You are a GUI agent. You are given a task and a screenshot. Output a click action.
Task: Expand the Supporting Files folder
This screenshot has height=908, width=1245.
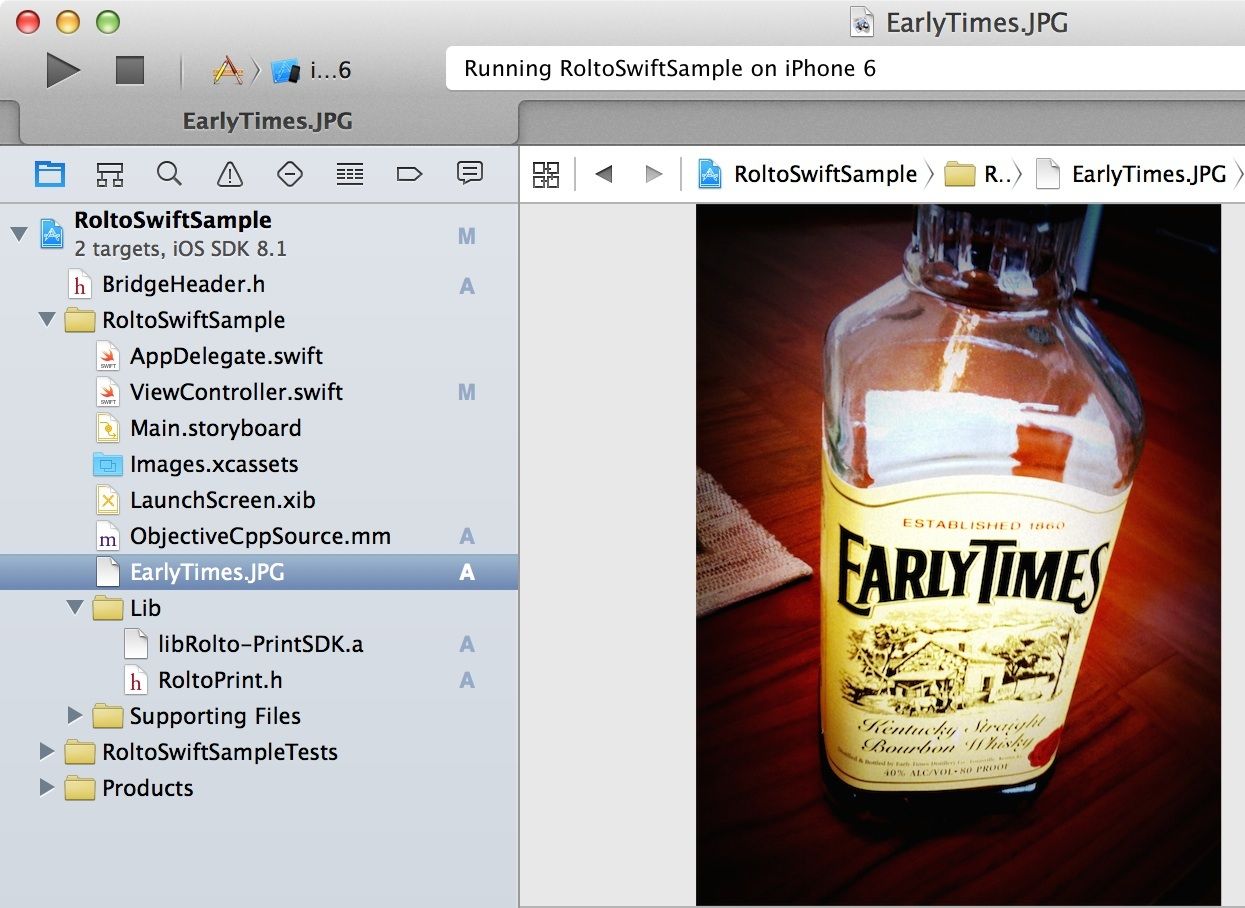[74, 716]
